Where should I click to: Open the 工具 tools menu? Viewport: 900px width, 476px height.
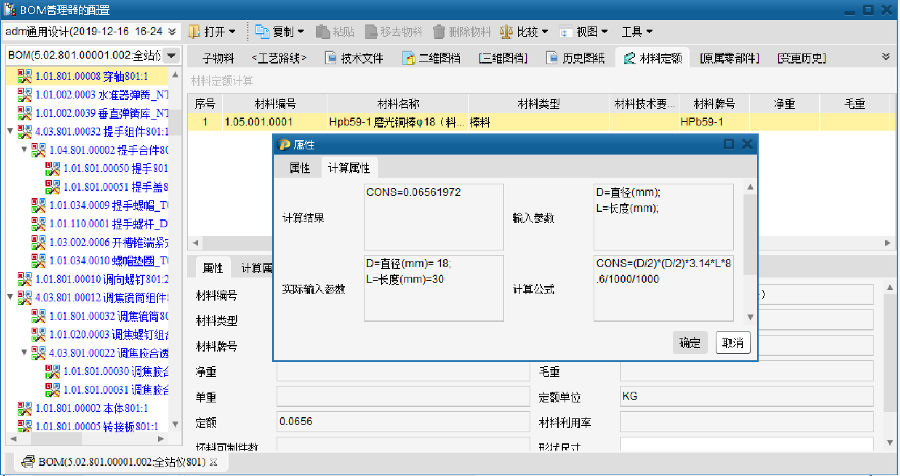(x=637, y=32)
